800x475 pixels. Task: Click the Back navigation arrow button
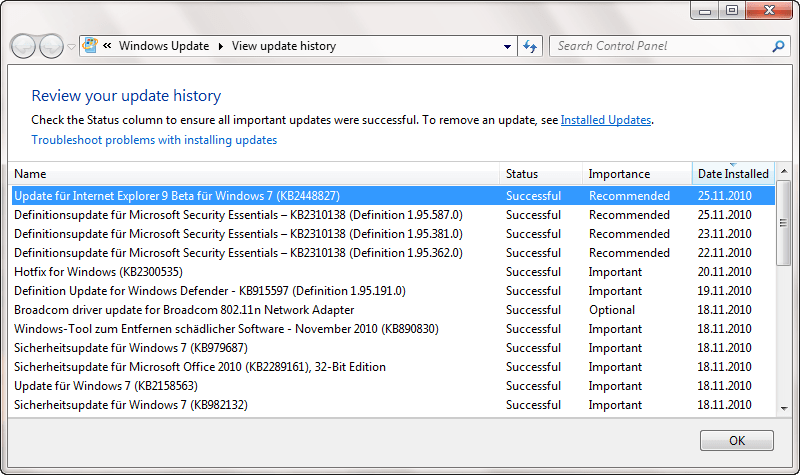click(24, 46)
